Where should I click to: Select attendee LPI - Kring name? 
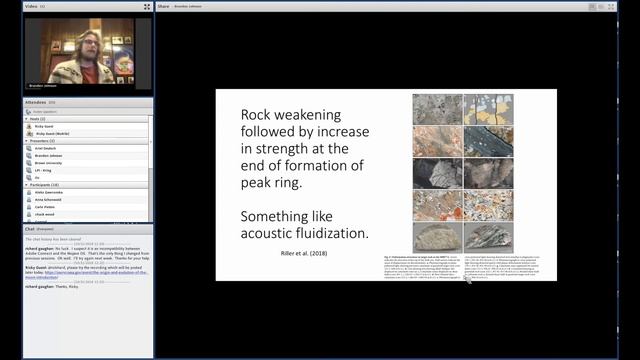[x=43, y=171]
